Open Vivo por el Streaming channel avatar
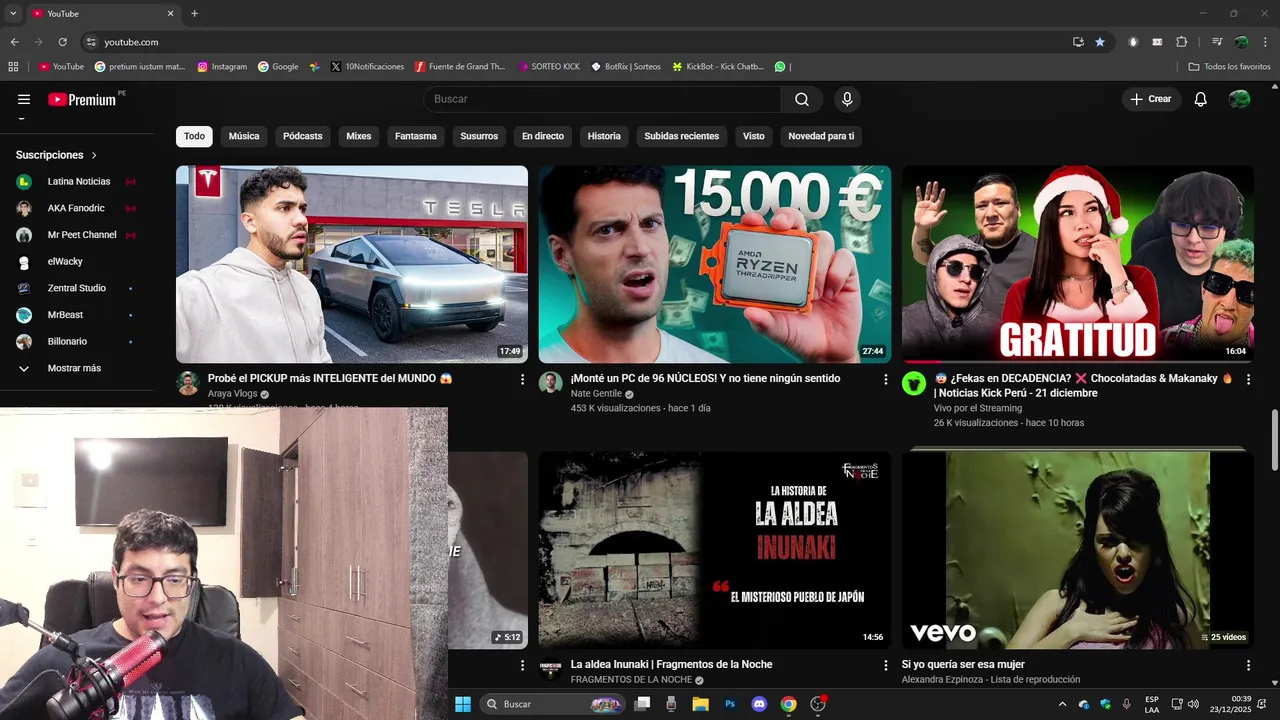Image resolution: width=1280 pixels, height=720 pixels. click(x=914, y=383)
